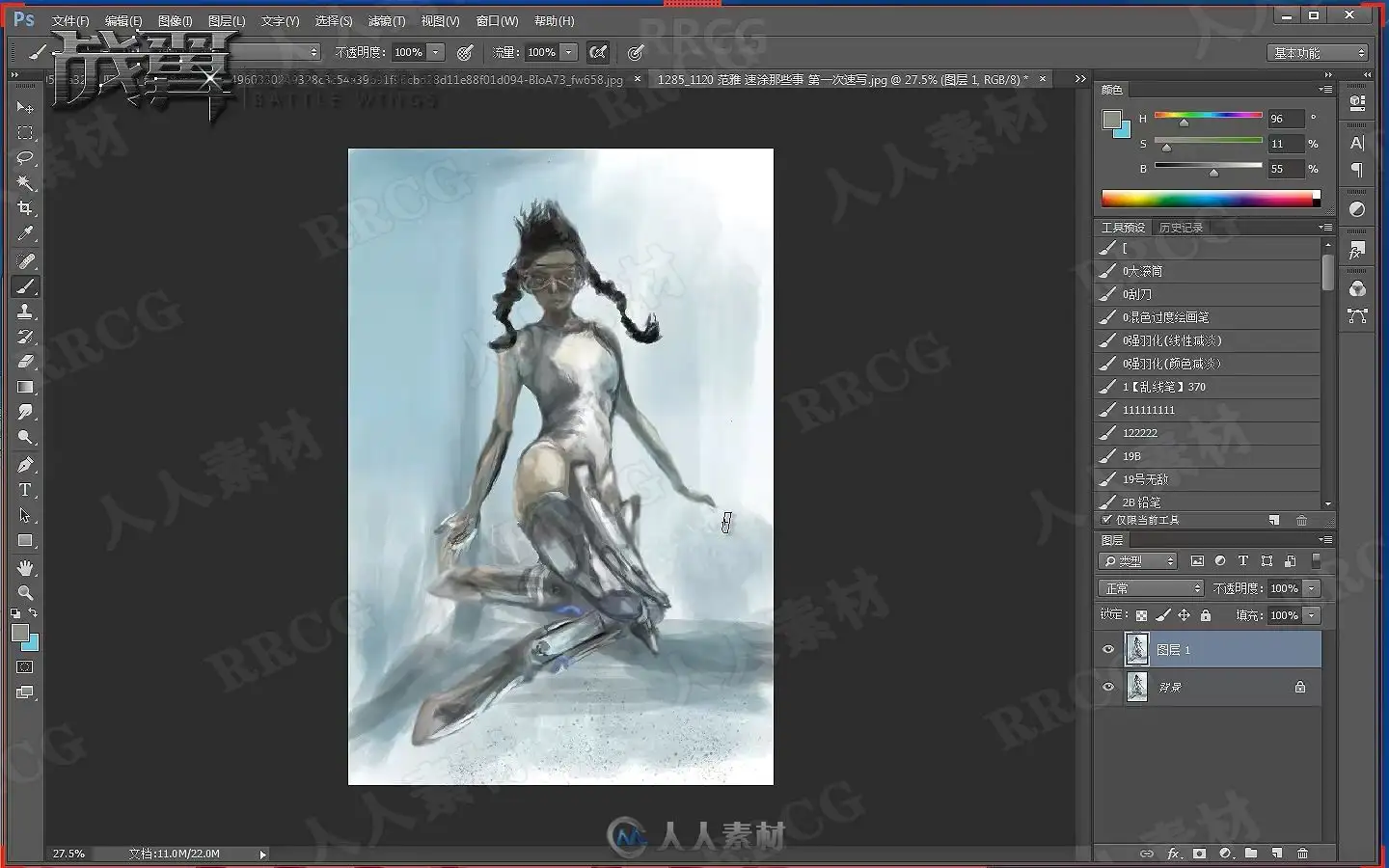The height and width of the screenshot is (868, 1389).
Task: Create a new layer with bottom icon
Action: tap(1277, 854)
